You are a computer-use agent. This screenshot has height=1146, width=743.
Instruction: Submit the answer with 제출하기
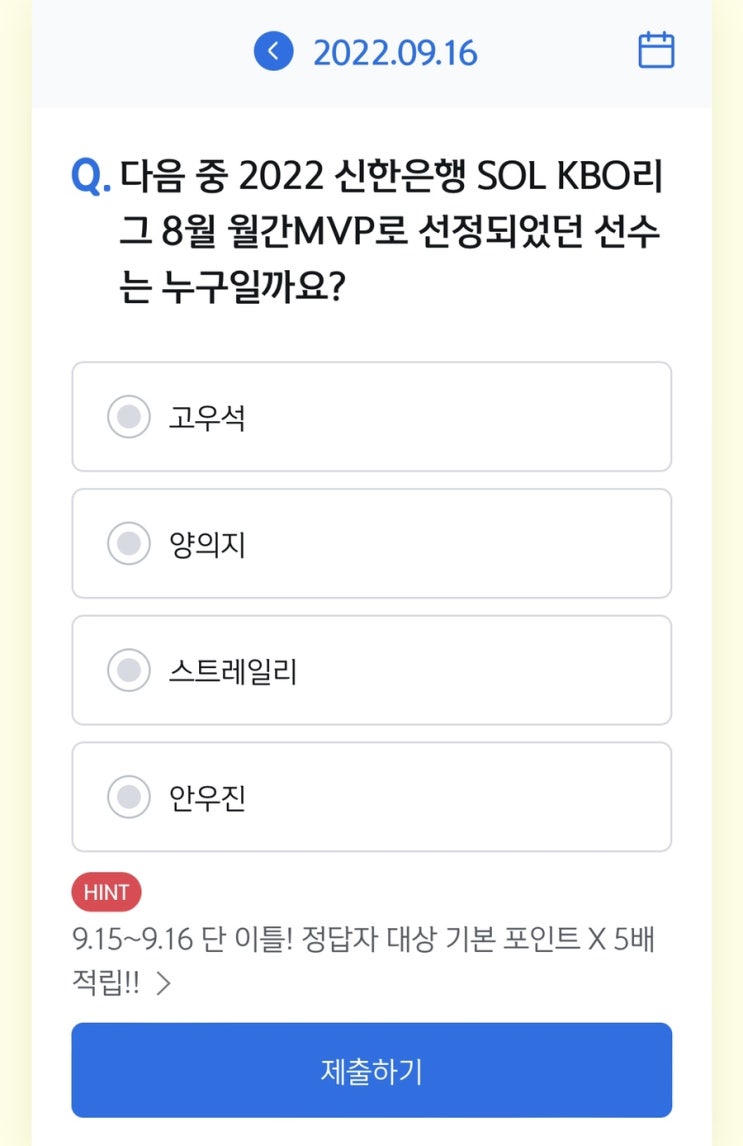click(371, 1070)
